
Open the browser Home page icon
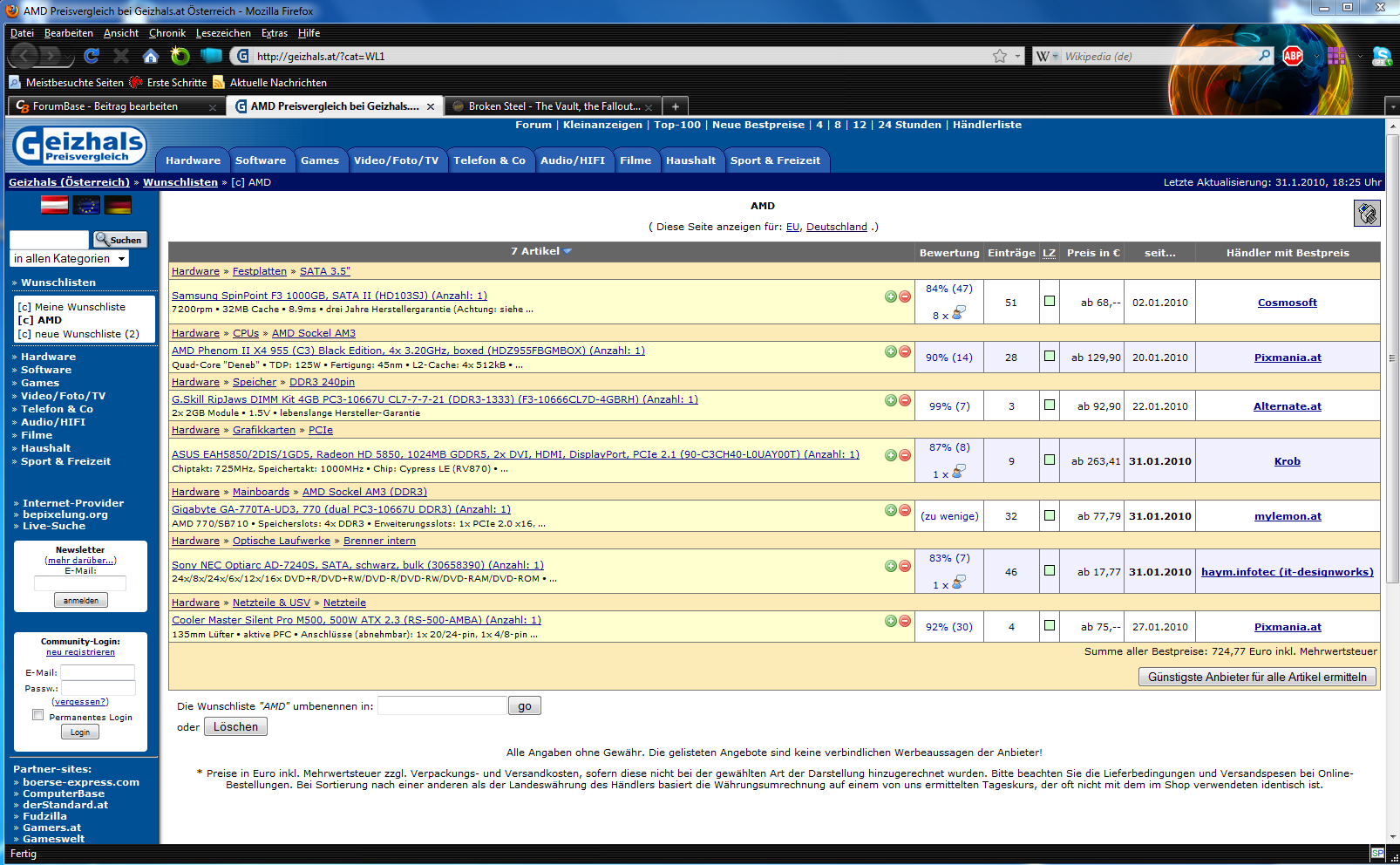click(151, 56)
